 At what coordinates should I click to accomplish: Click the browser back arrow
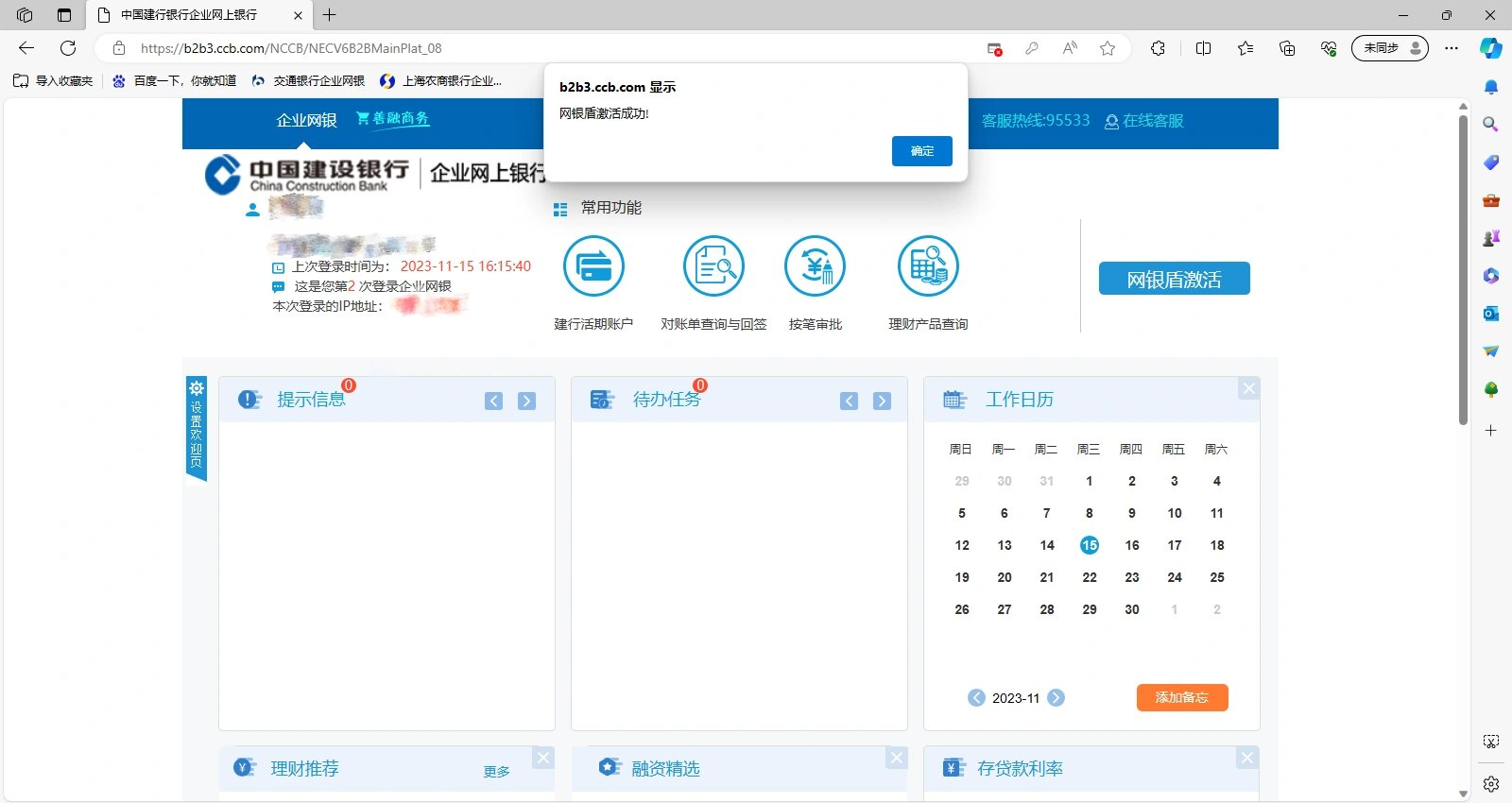(26, 48)
